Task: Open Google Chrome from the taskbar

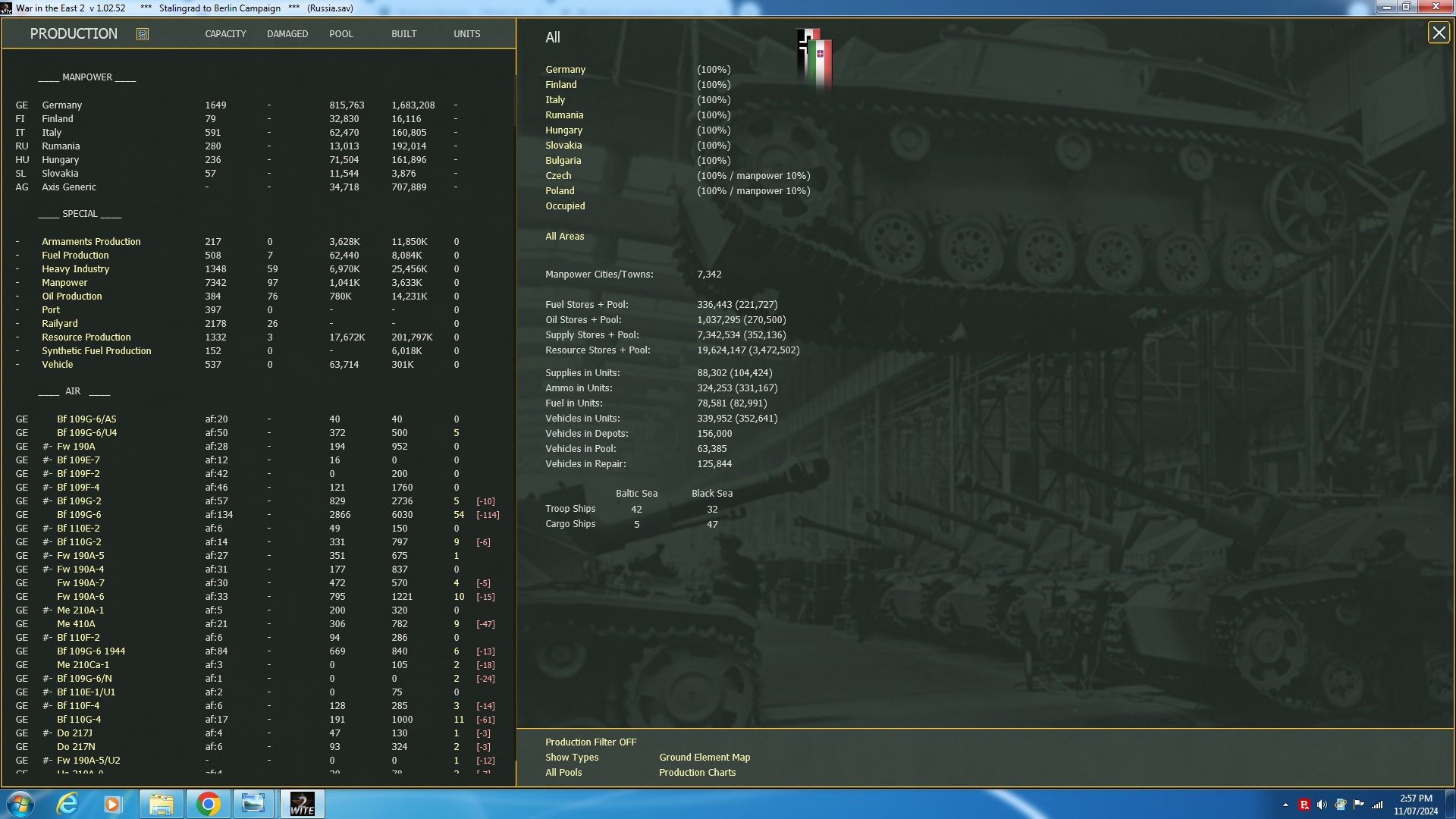Action: (x=208, y=804)
